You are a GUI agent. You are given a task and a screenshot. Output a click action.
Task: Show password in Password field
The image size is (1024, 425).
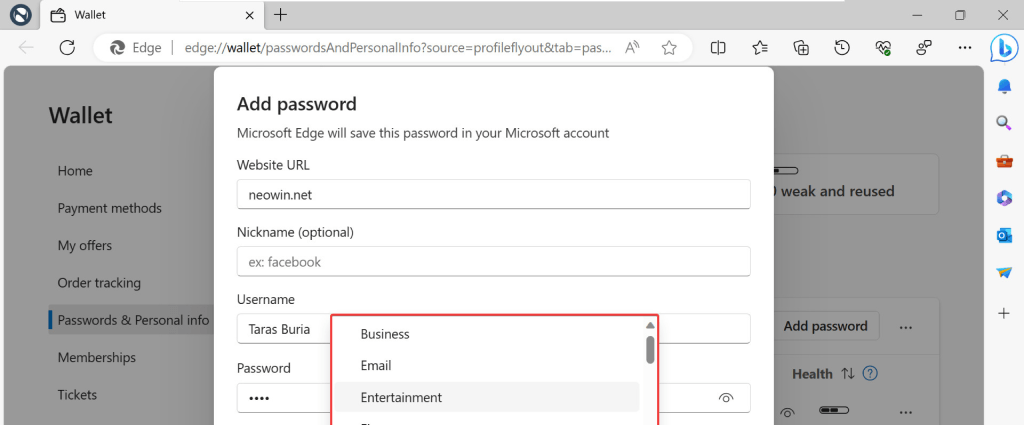726,398
